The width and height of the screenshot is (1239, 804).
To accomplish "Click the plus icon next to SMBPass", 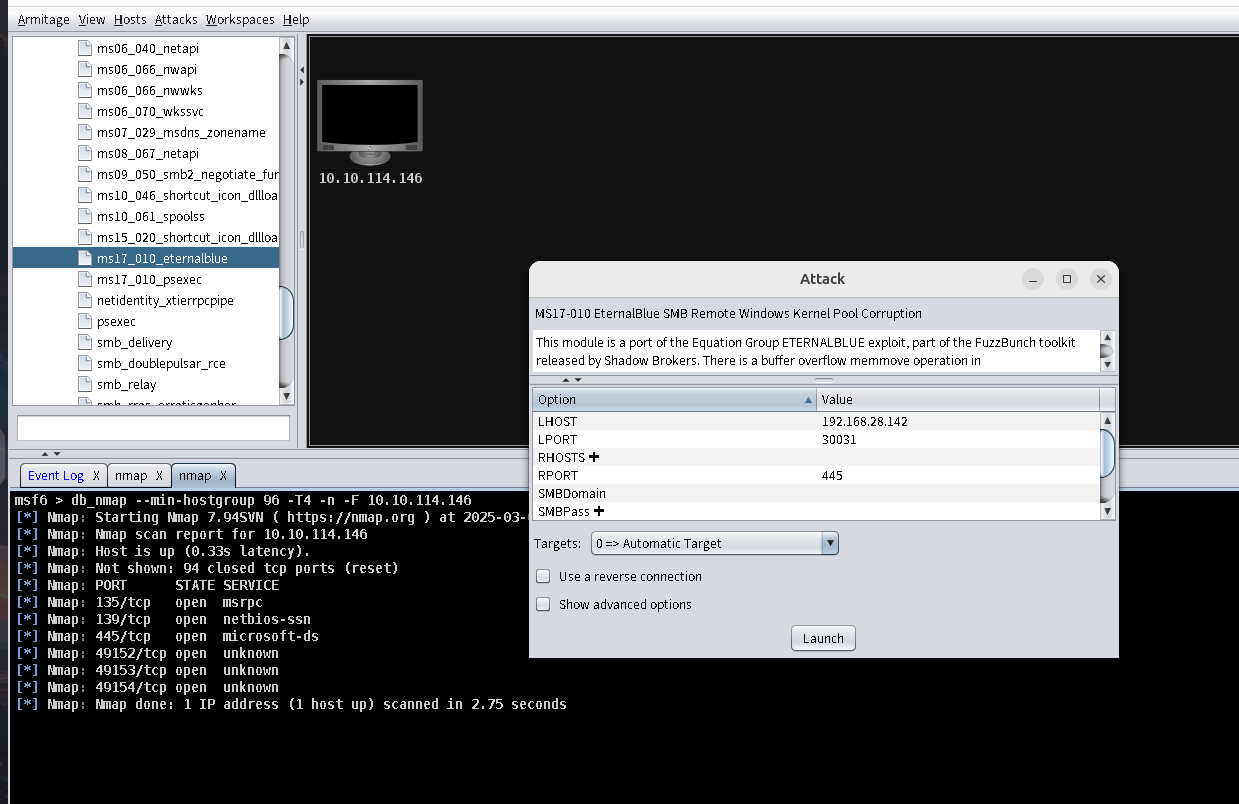I will [599, 511].
